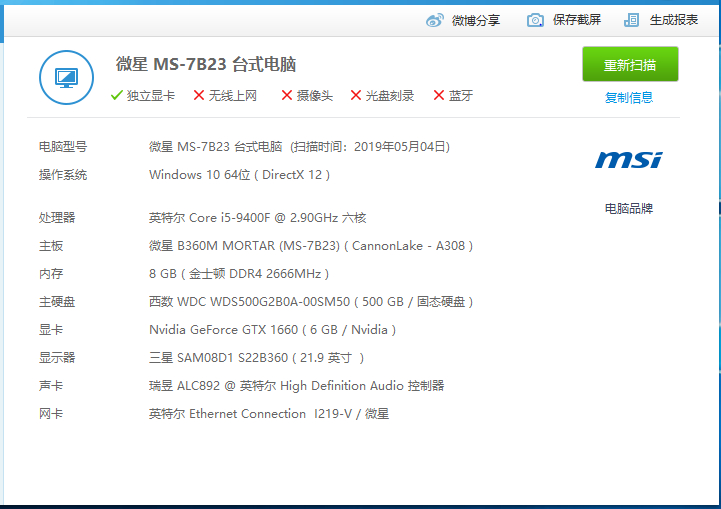
Task: Click the report icon for 生成报表
Action: tap(631, 20)
